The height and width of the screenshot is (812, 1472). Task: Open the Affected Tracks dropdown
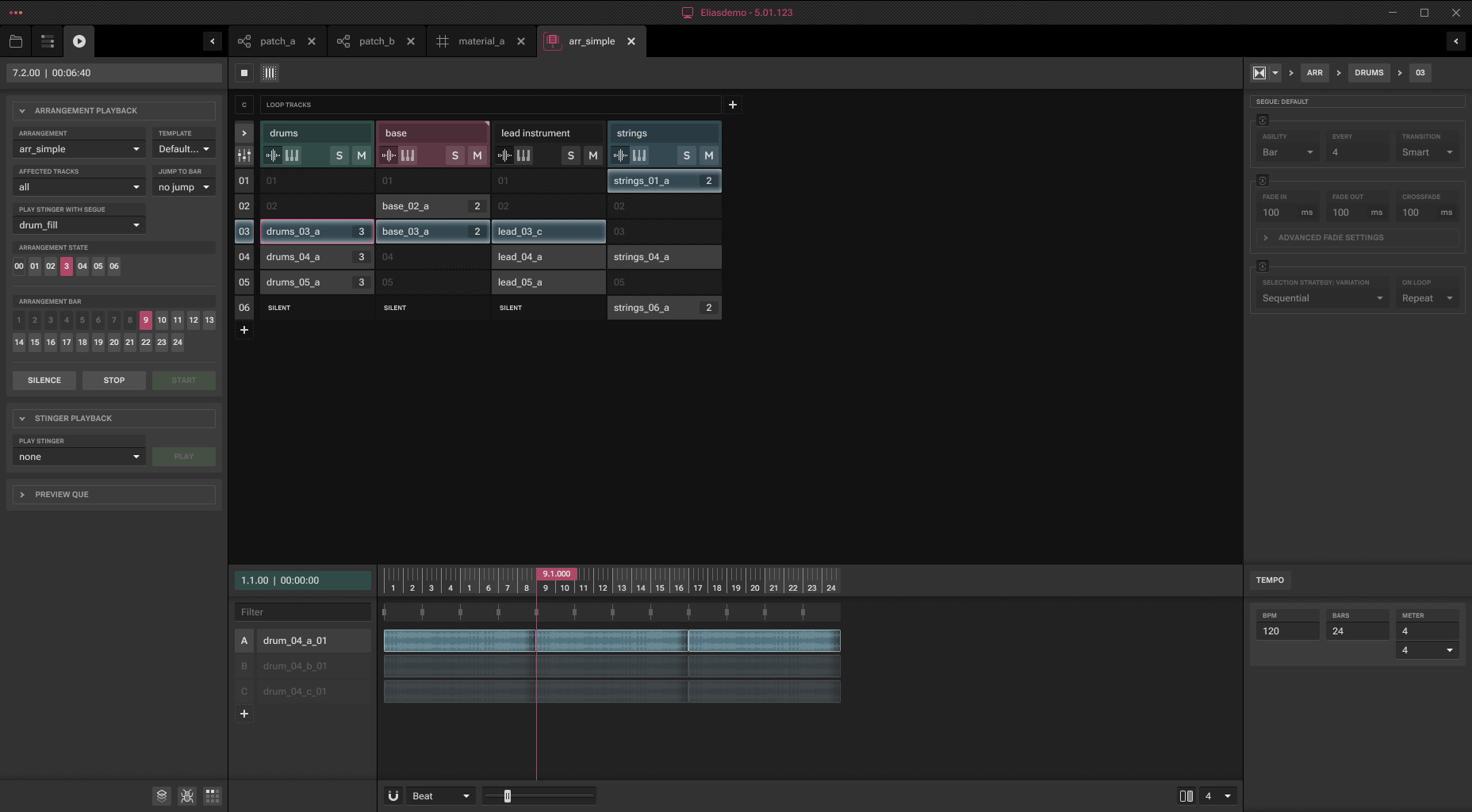tap(79, 187)
